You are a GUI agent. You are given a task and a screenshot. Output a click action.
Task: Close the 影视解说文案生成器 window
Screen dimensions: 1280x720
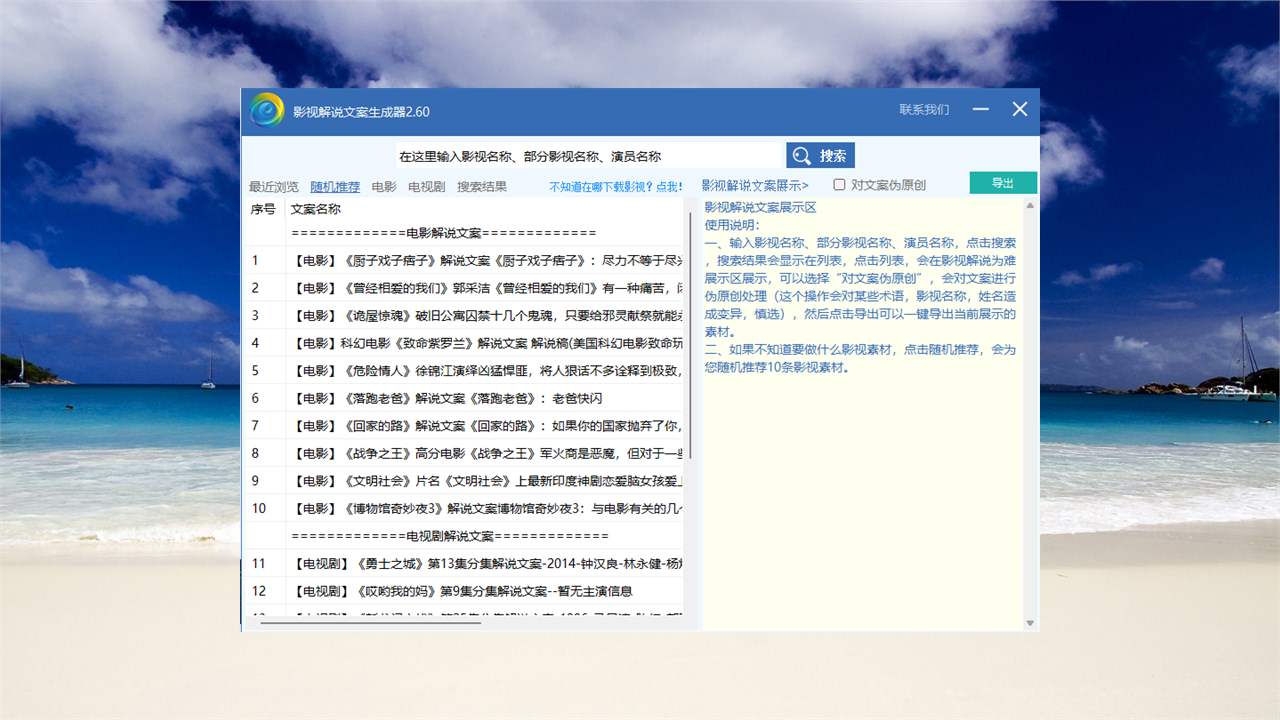pos(1019,109)
